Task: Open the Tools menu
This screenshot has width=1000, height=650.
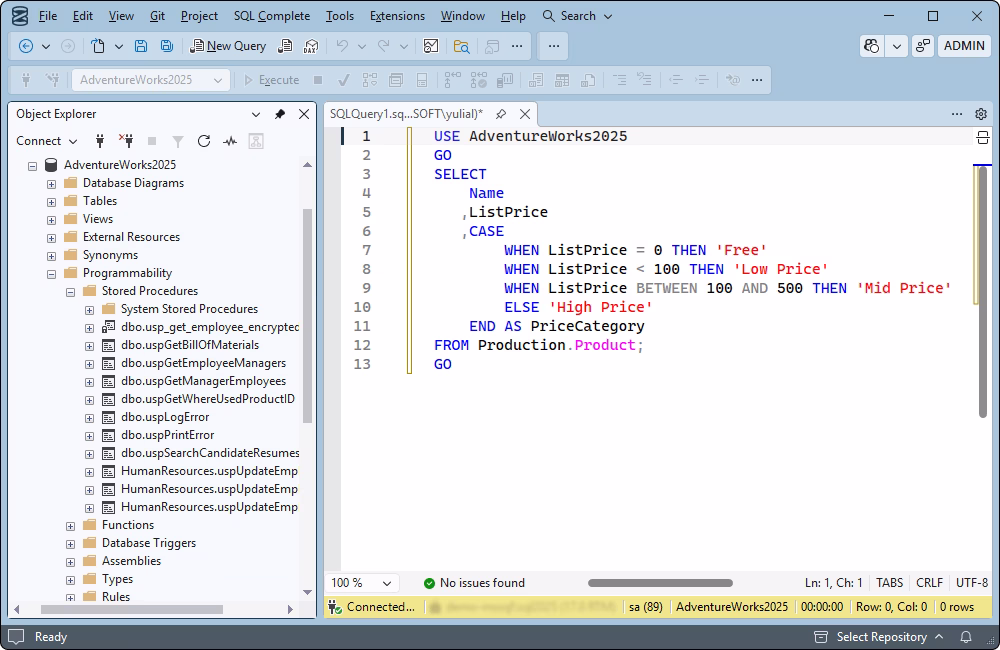Action: [x=339, y=16]
